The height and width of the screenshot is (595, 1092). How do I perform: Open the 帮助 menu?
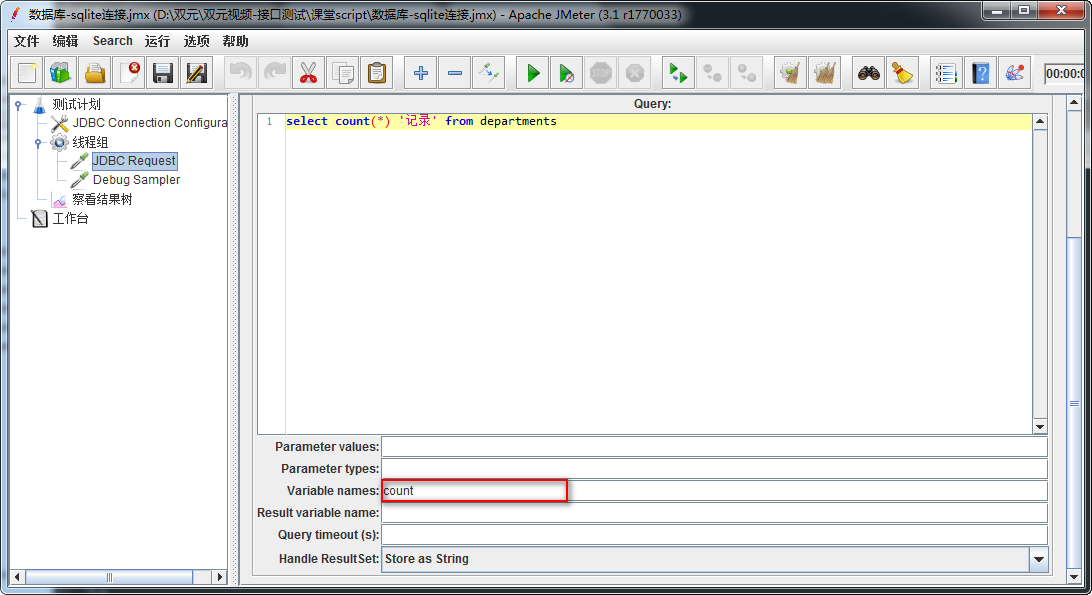point(235,41)
